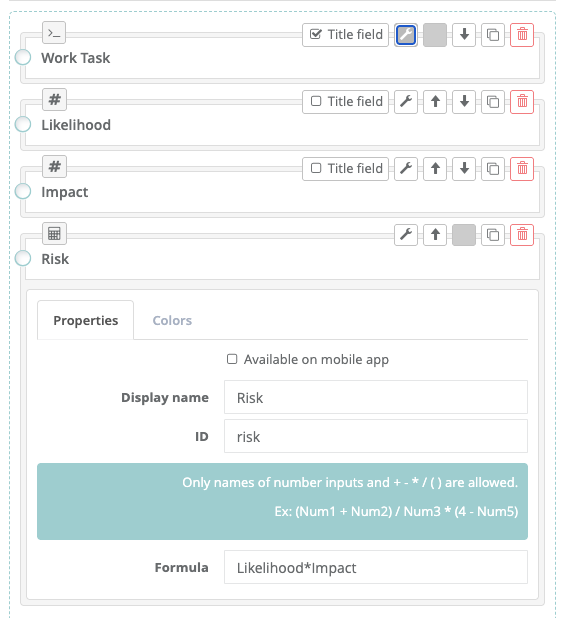Delete the Work Task field
Screen dimensions: 563x618
coord(522,35)
